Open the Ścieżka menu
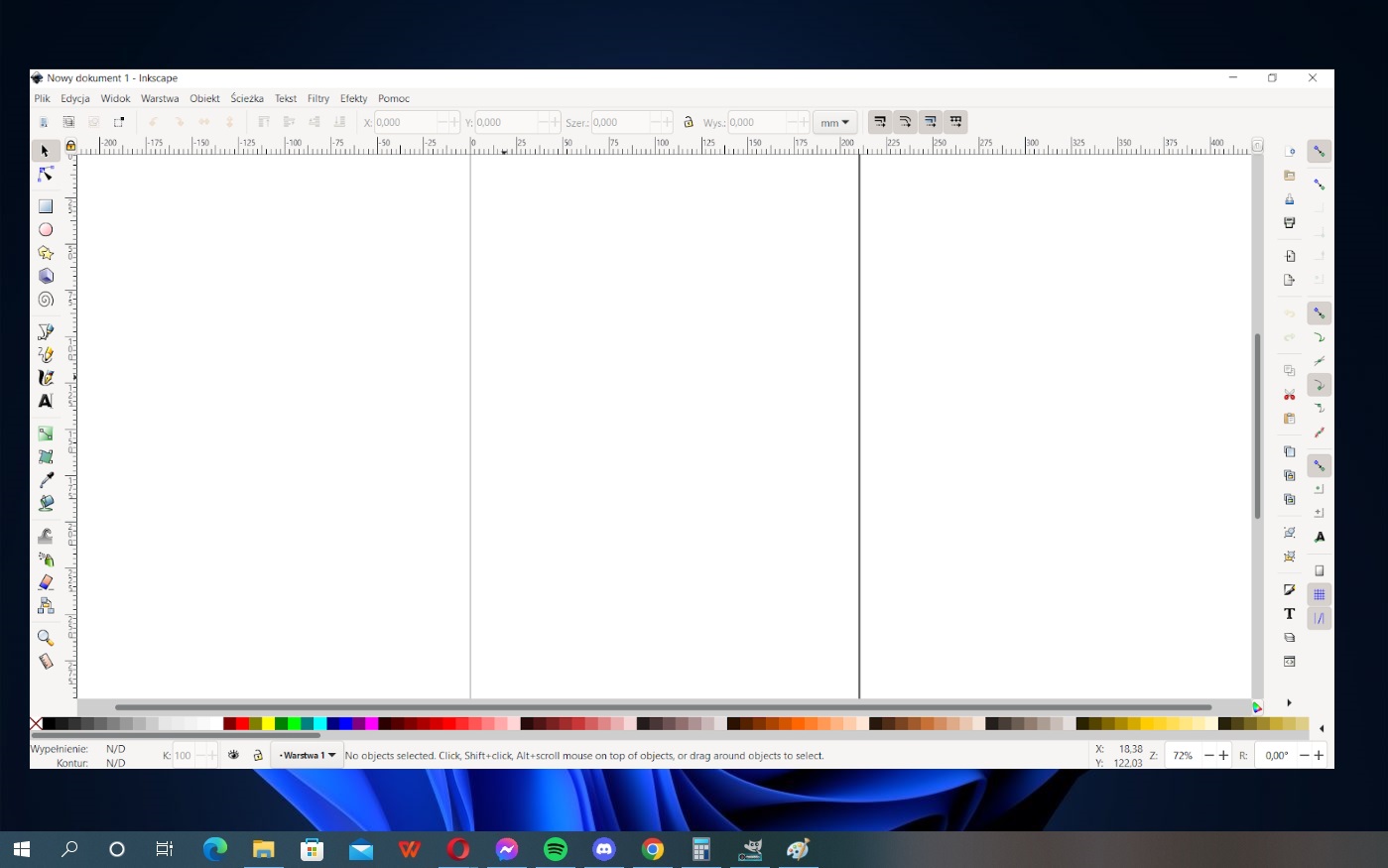 (247, 98)
